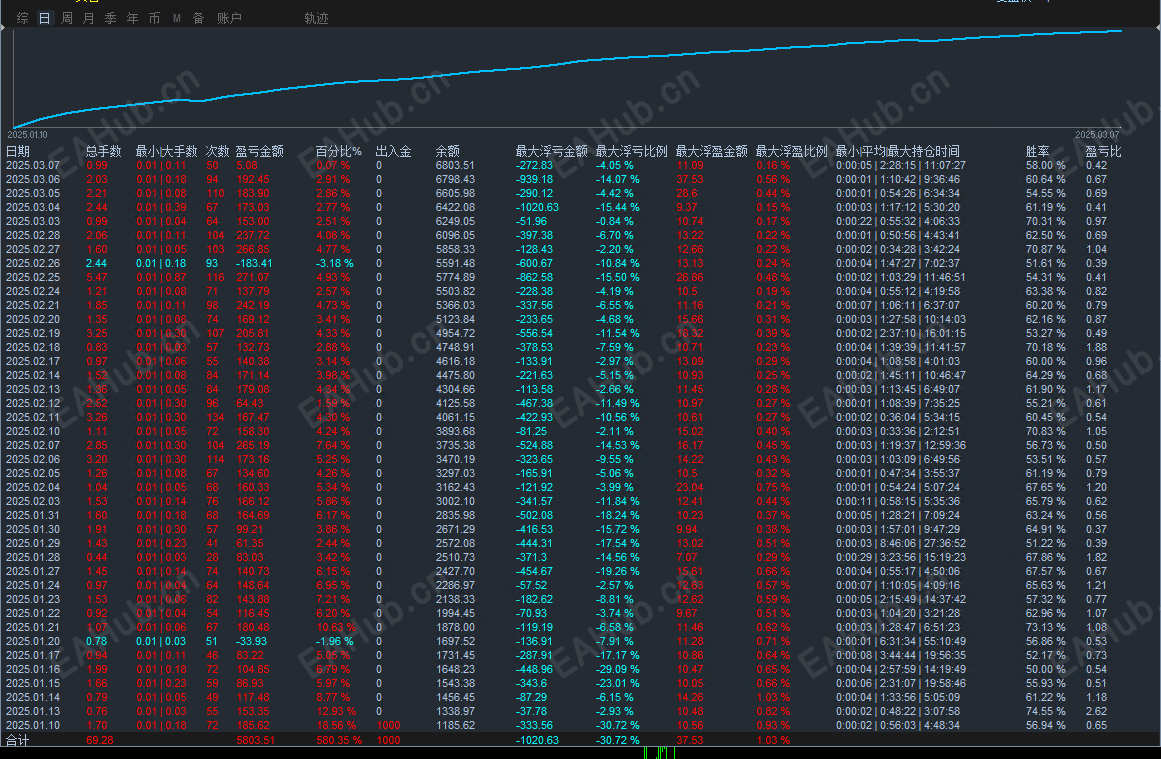
Task: Click the 百分比% column header
Action: coord(338,151)
